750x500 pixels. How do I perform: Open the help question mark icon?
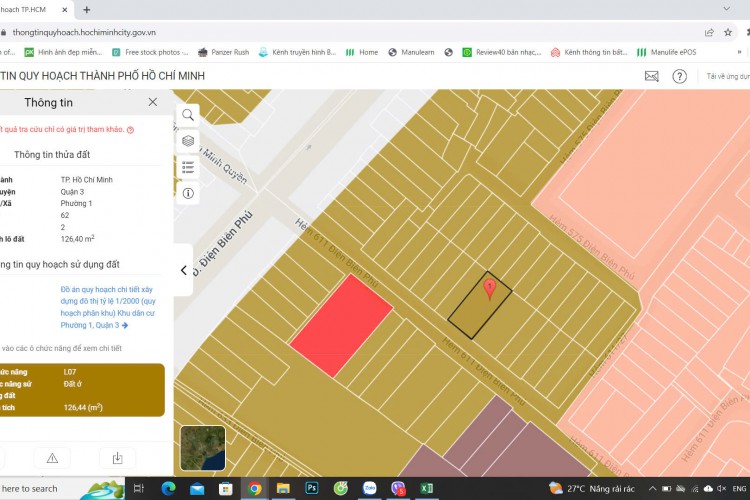(x=679, y=76)
